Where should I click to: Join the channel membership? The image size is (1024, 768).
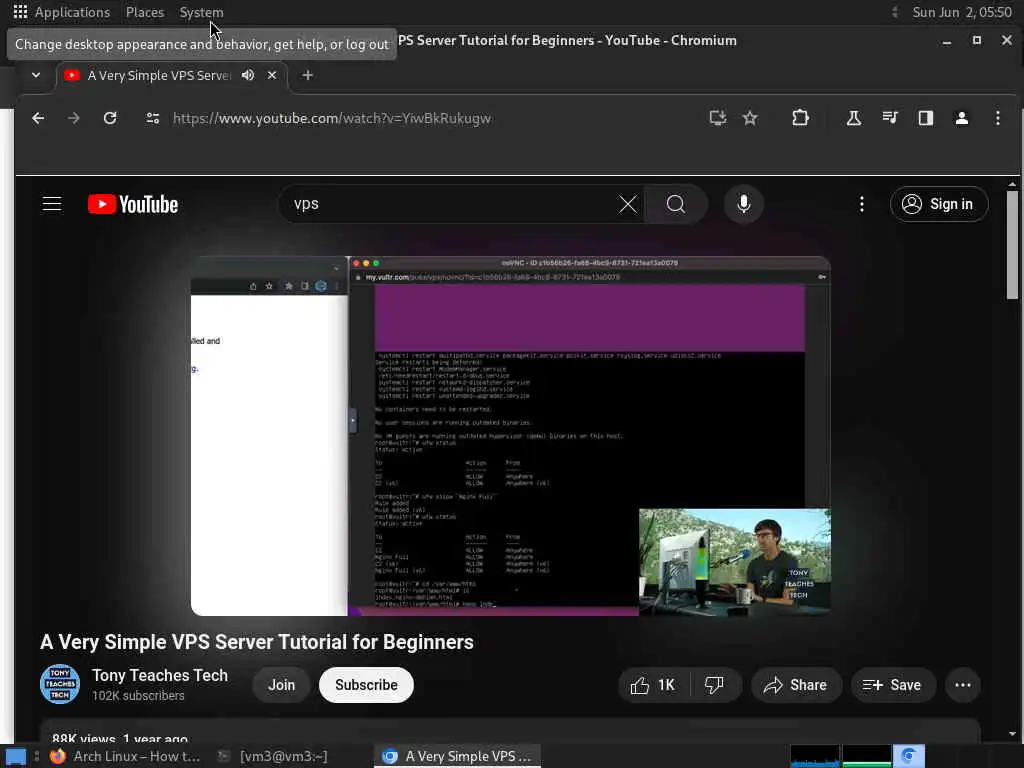tap(281, 685)
